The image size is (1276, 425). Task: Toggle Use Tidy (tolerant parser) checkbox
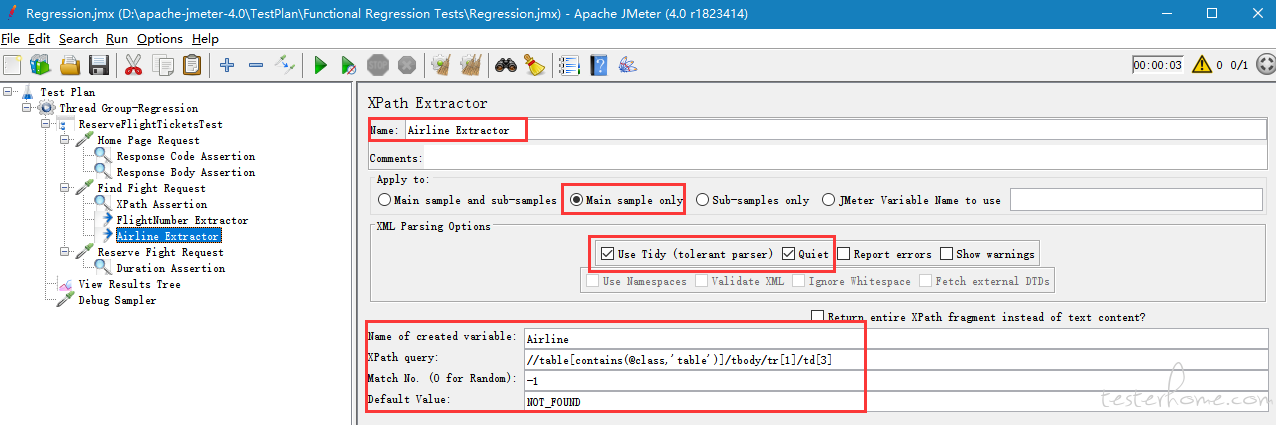tap(607, 254)
